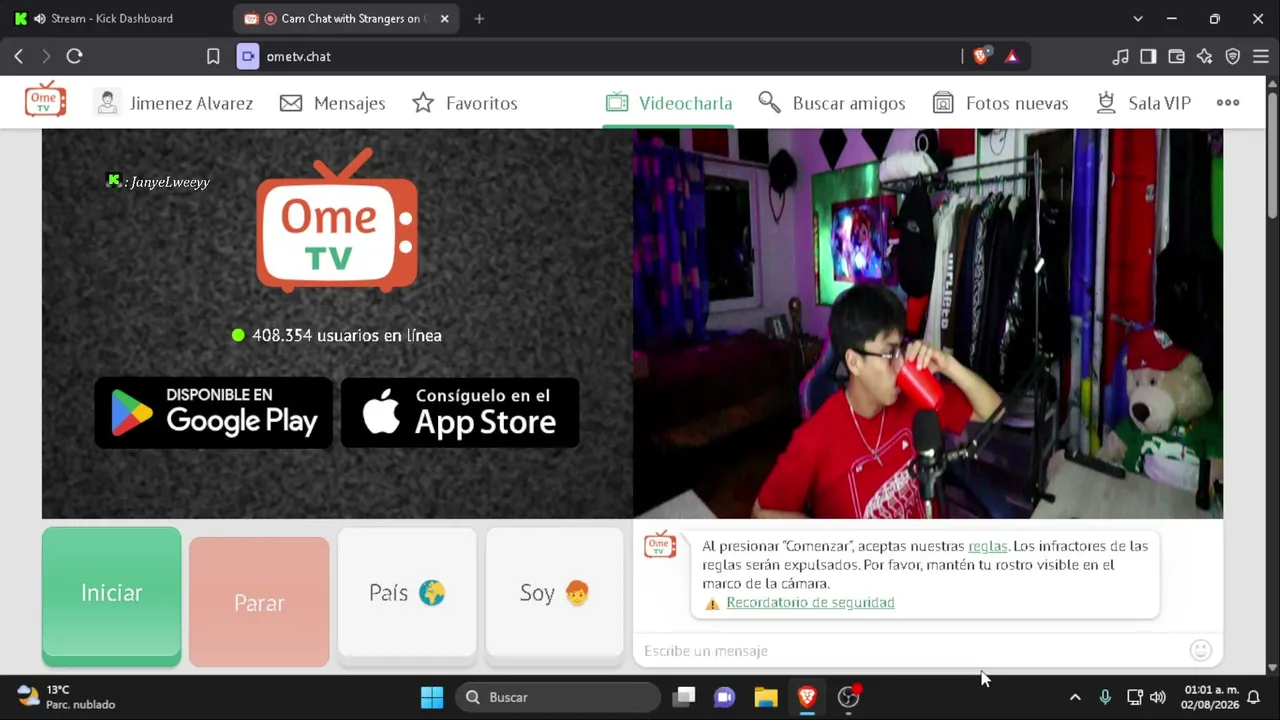Open the Brave VPN shield icon
This screenshot has height=720, width=1280.
point(1233,56)
